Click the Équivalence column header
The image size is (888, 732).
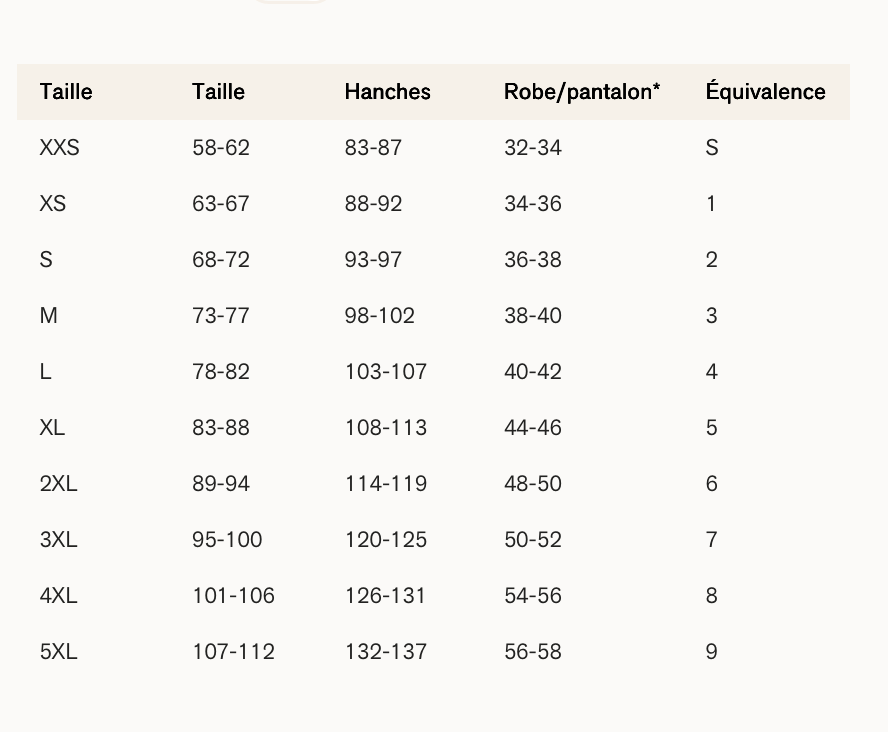tap(765, 92)
